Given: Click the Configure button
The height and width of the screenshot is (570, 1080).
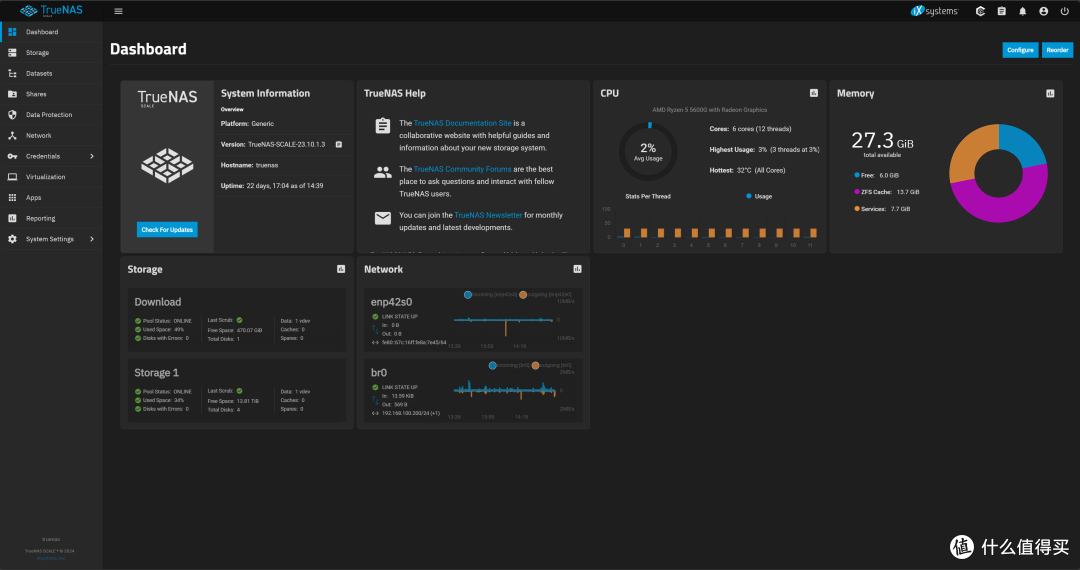Looking at the screenshot, I should tap(1020, 50).
